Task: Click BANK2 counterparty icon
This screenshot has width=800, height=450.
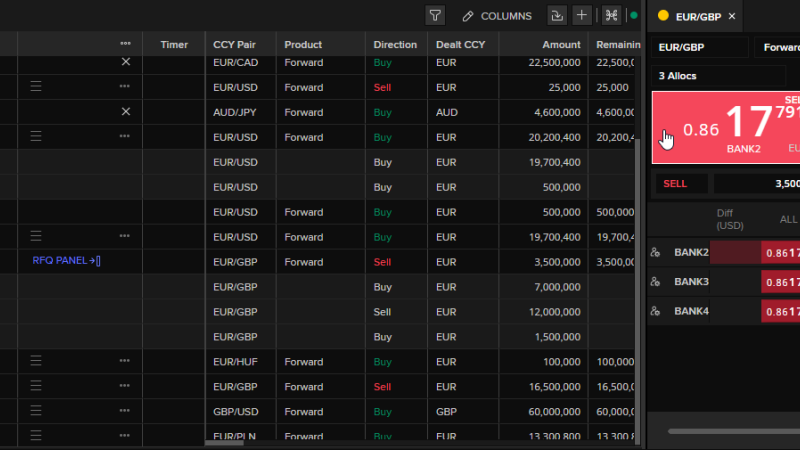Action: [656, 253]
